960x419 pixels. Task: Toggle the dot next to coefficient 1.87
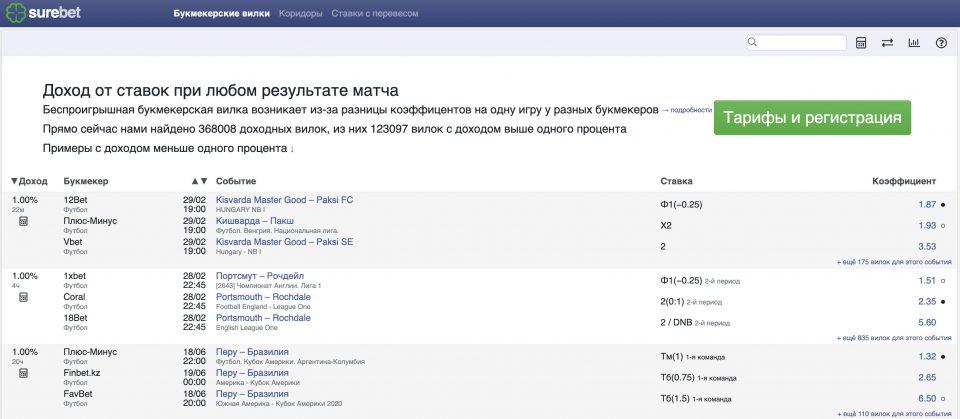[943, 205]
